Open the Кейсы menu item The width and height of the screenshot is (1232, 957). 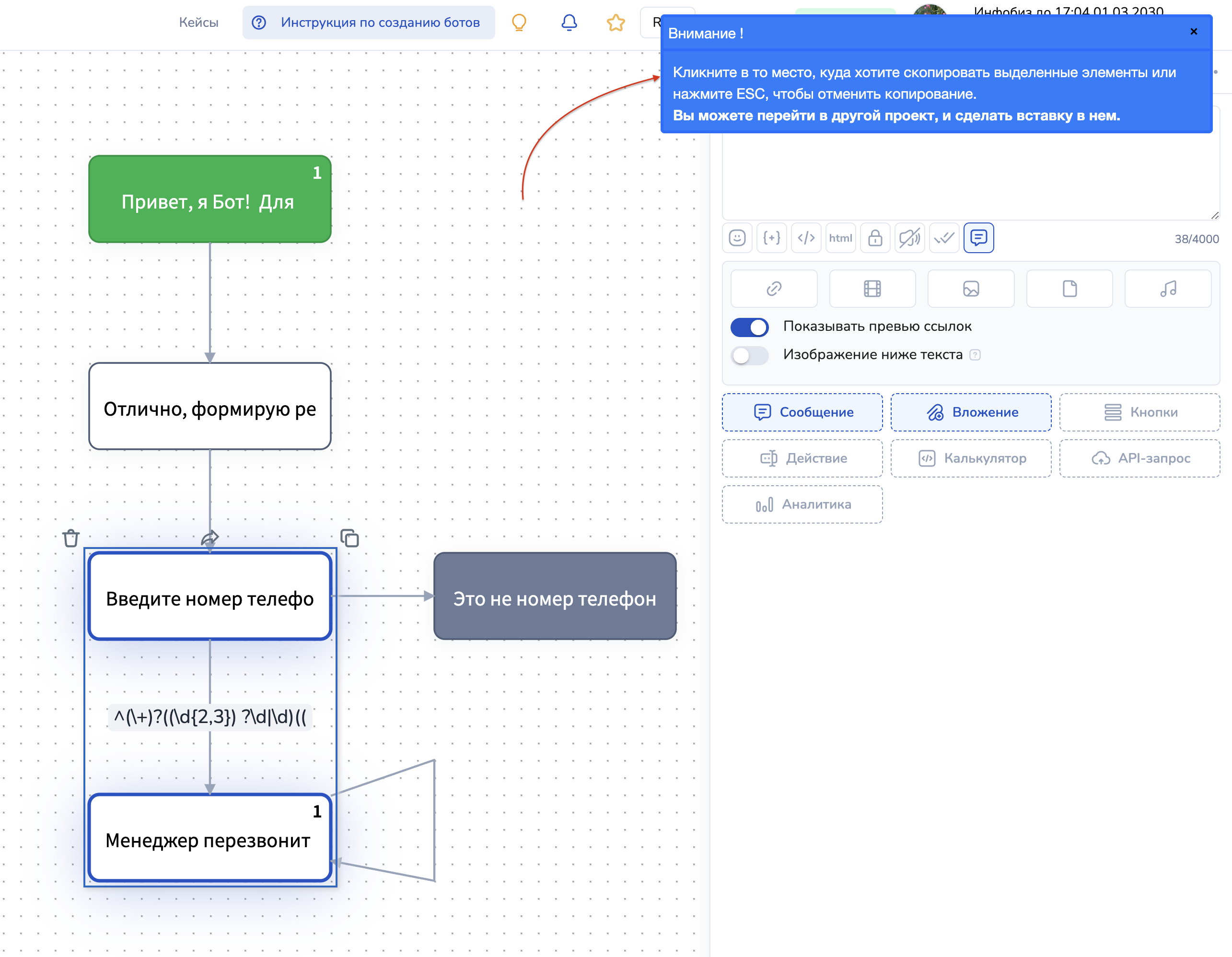[198, 23]
